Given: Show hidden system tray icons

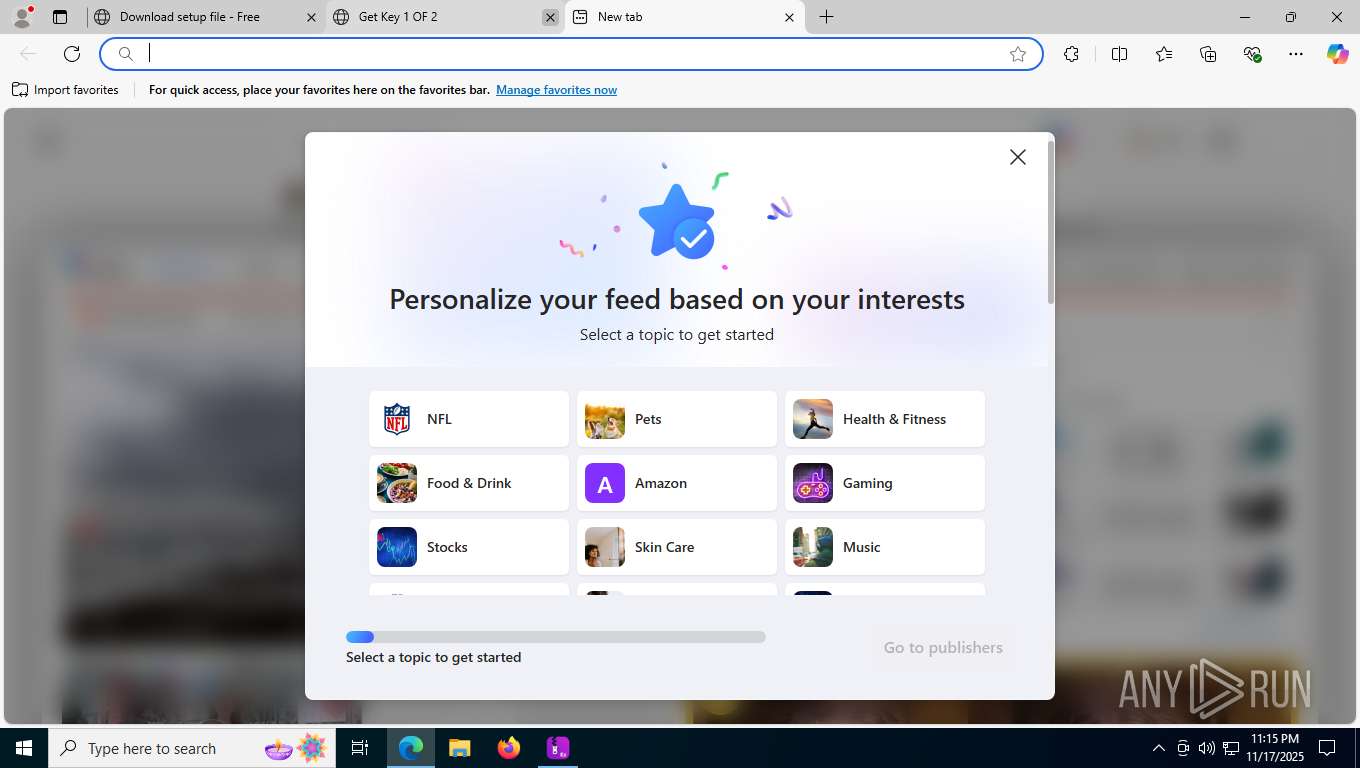Looking at the screenshot, I should (x=1158, y=748).
